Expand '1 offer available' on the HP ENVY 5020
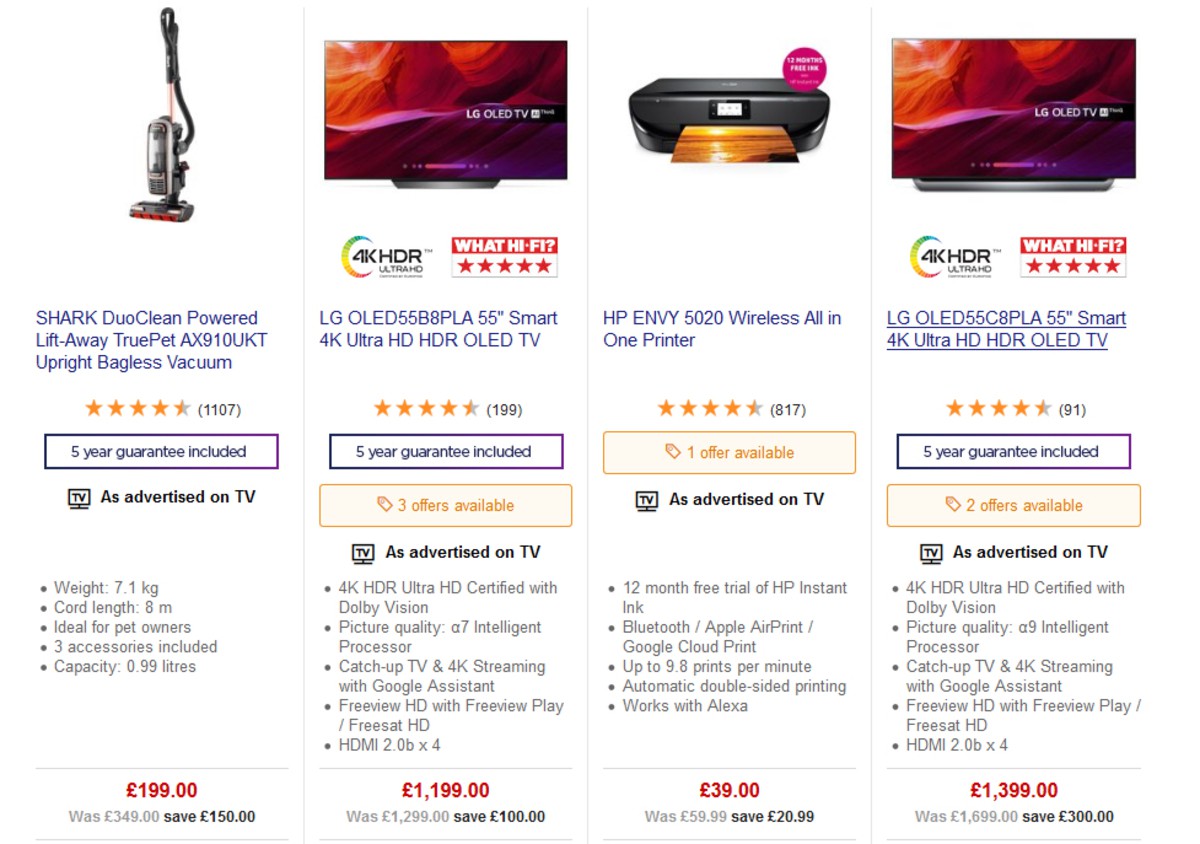This screenshot has width=1200, height=844. (x=729, y=452)
